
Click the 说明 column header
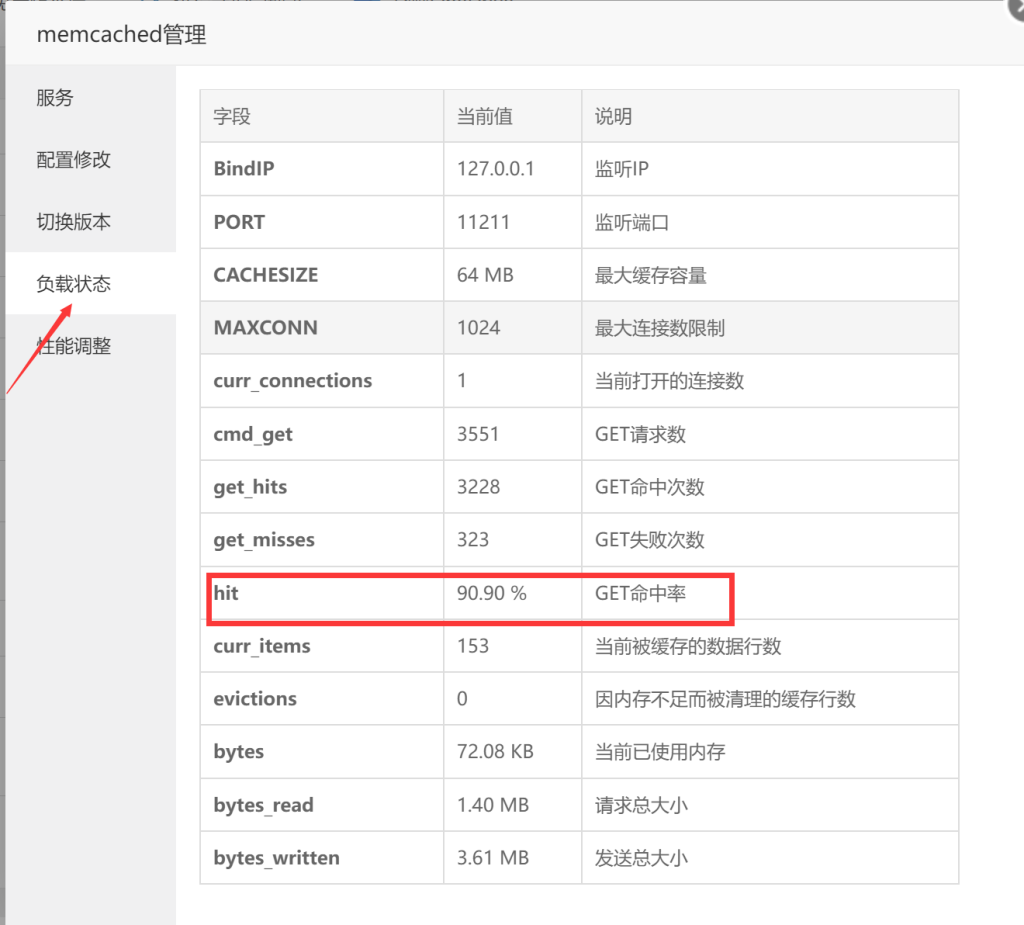point(613,116)
